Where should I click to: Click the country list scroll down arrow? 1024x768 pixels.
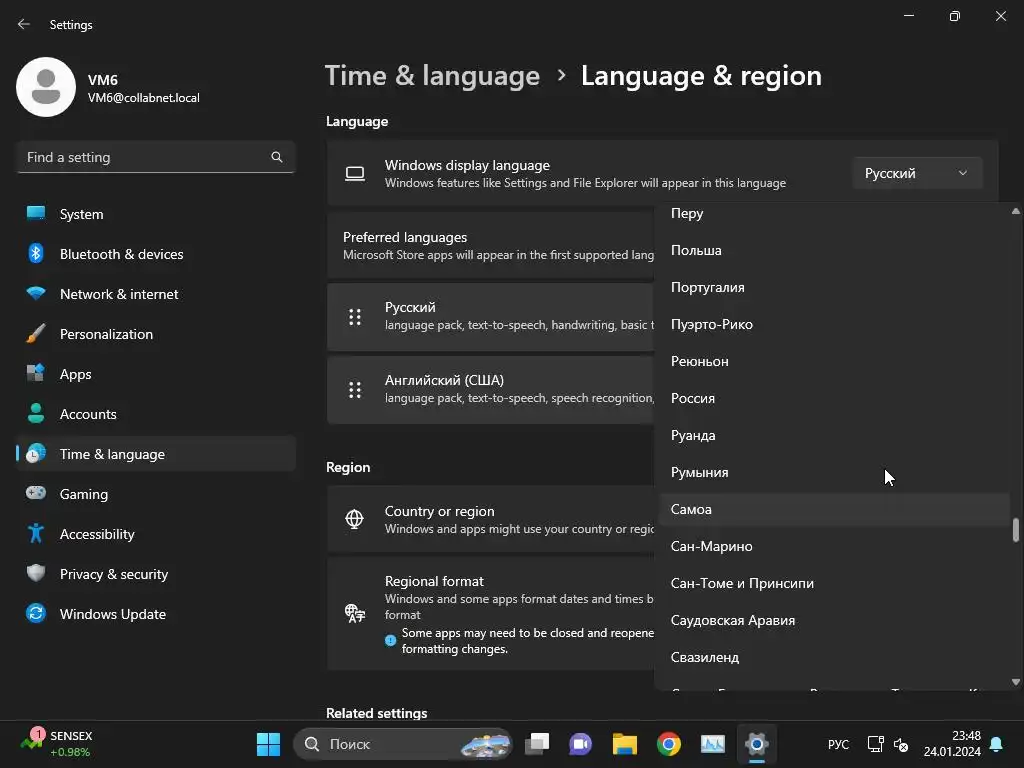(1016, 682)
